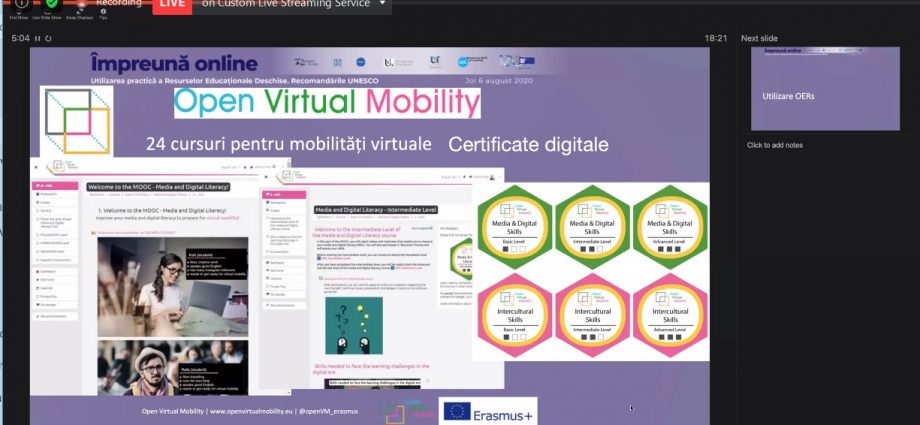Click the 'Joi 6 august 2020' date text
This screenshot has width=920, height=425.
(x=499, y=81)
